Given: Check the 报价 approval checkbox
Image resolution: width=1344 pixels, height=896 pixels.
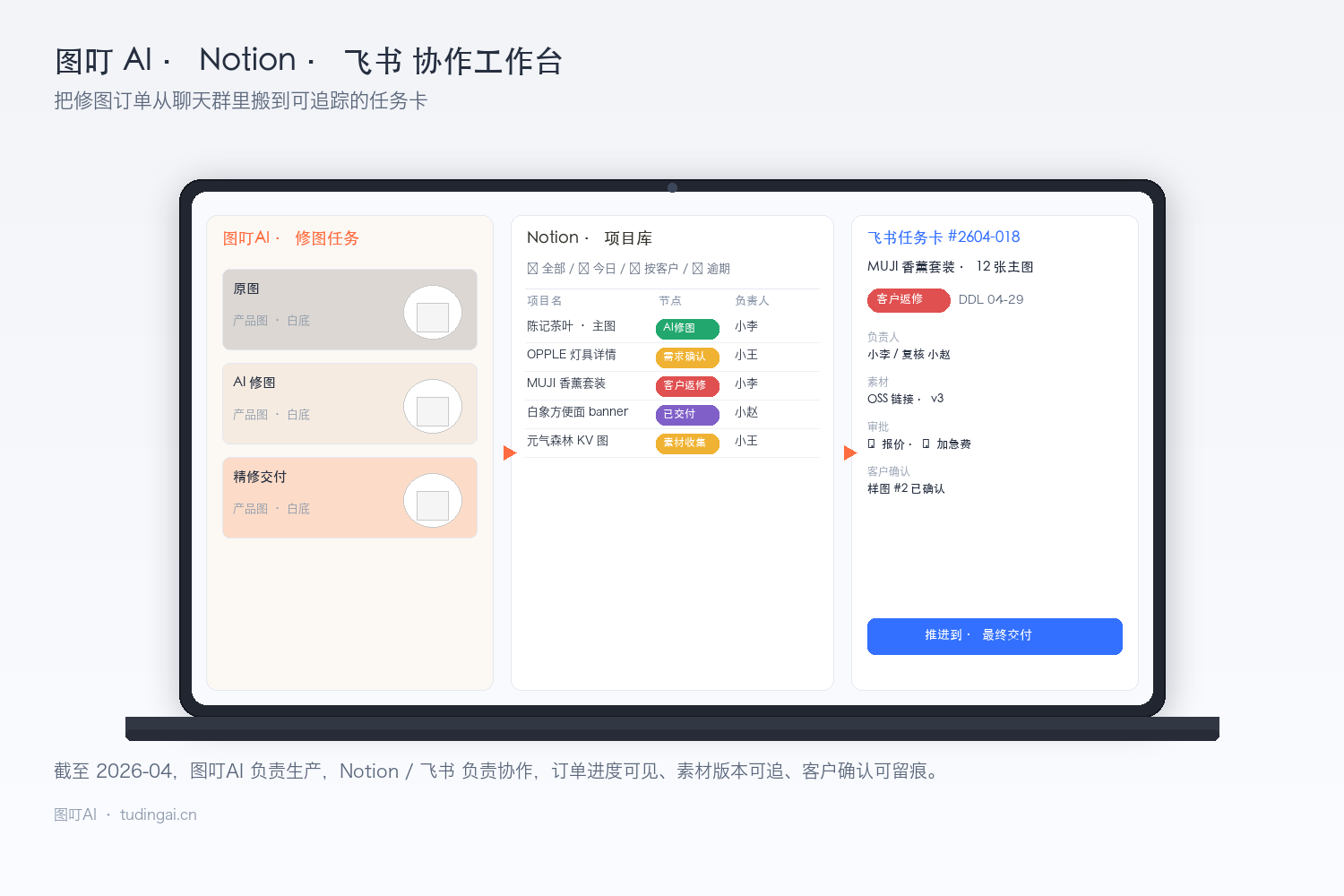Looking at the screenshot, I should click(871, 444).
